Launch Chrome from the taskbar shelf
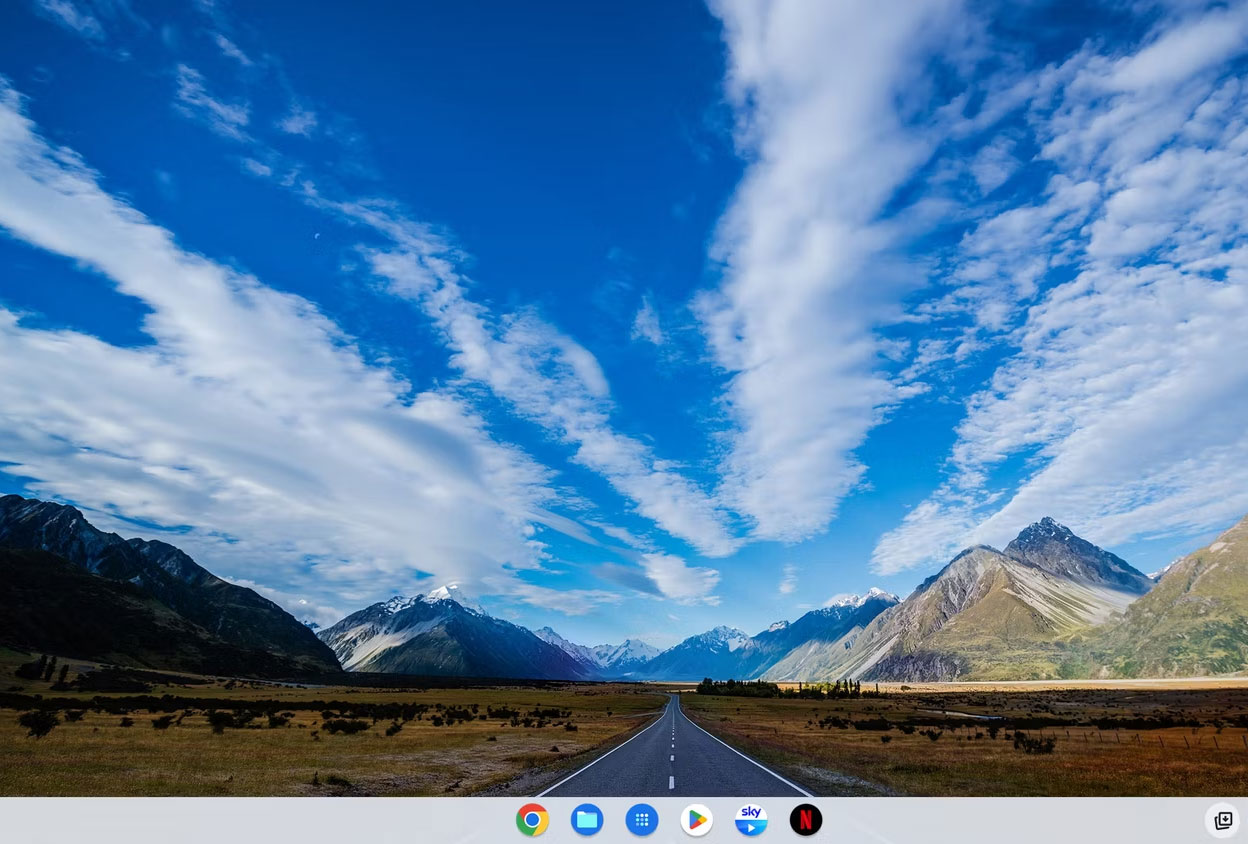The width and height of the screenshot is (1248, 844). 533,820
